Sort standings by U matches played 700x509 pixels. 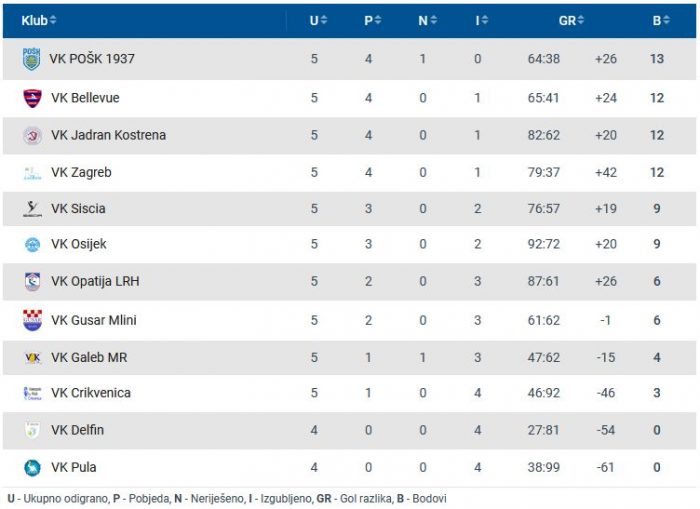[x=318, y=20]
